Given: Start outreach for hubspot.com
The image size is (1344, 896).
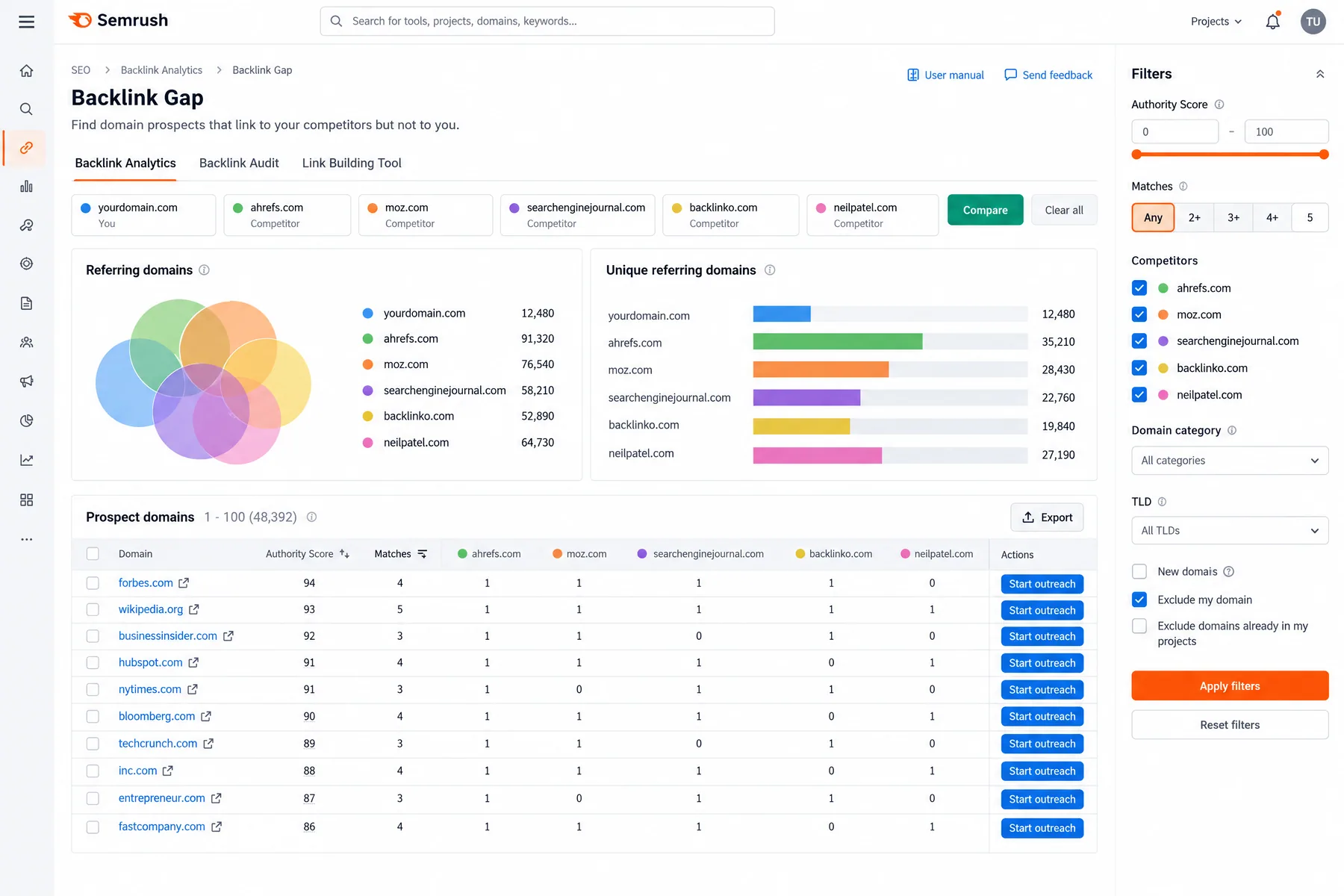Looking at the screenshot, I should point(1042,663).
